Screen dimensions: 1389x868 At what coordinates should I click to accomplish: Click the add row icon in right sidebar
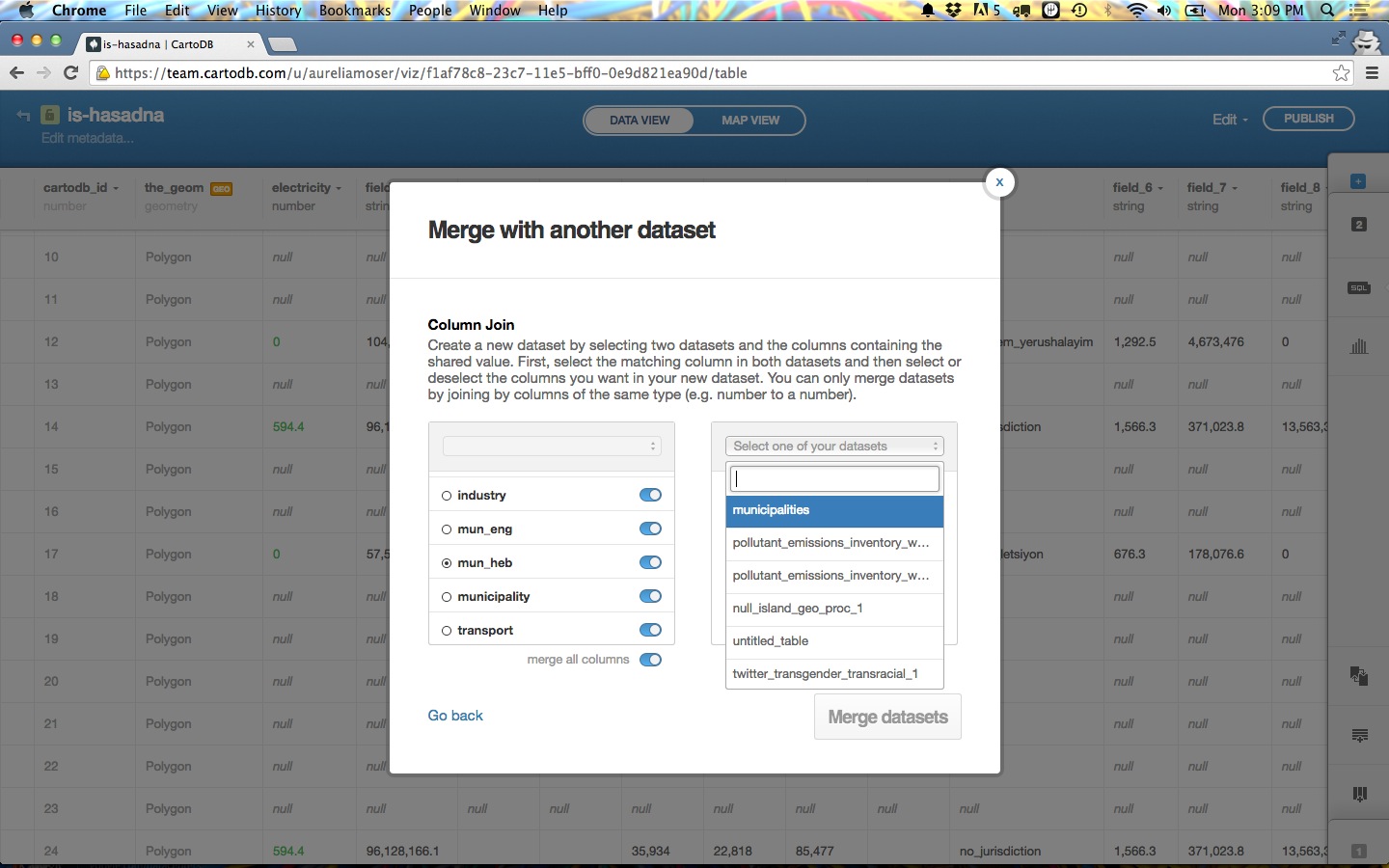pyautogui.click(x=1359, y=736)
